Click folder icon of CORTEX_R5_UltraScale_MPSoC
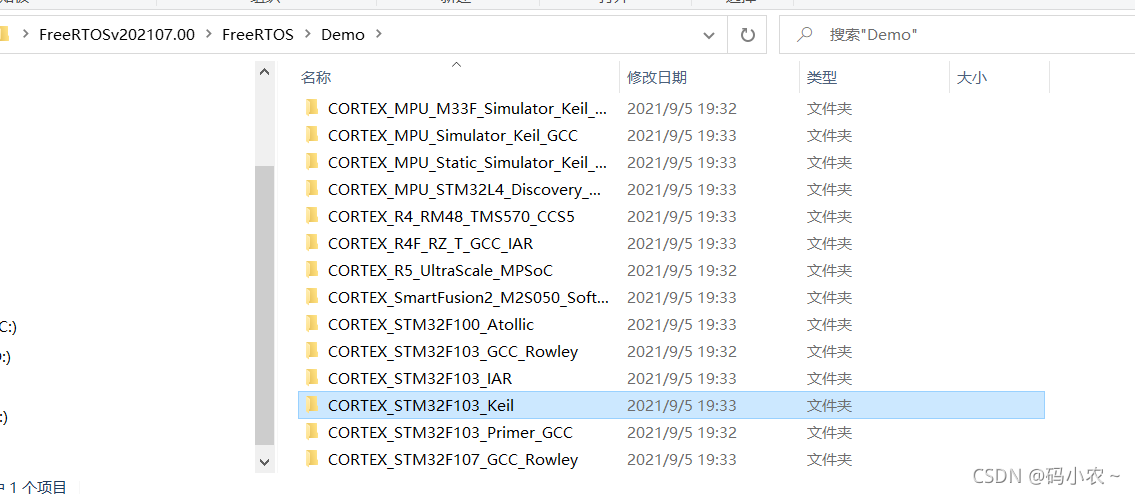 pos(312,270)
